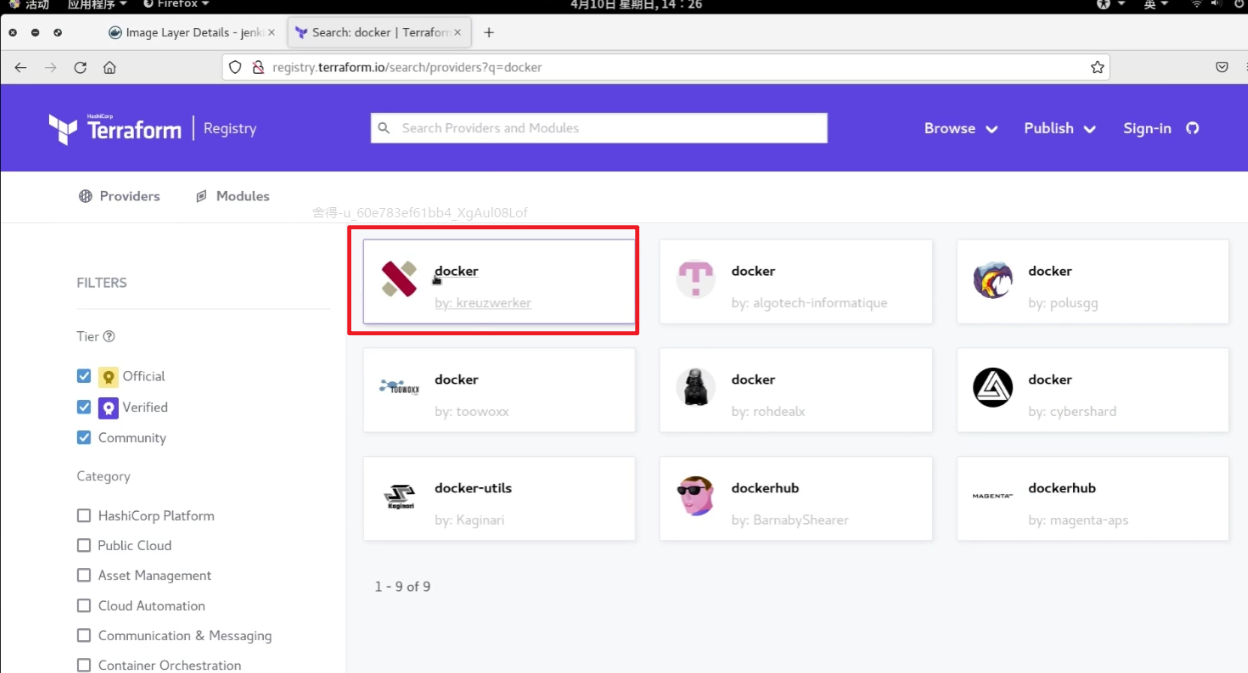The width and height of the screenshot is (1248, 673).
Task: Show site security info via padlock icon
Action: pyautogui.click(x=258, y=67)
